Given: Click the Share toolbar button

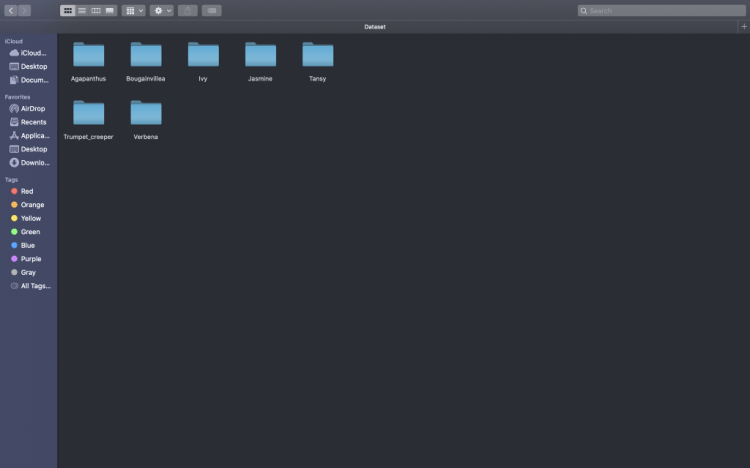Looking at the screenshot, I should coord(187,10).
